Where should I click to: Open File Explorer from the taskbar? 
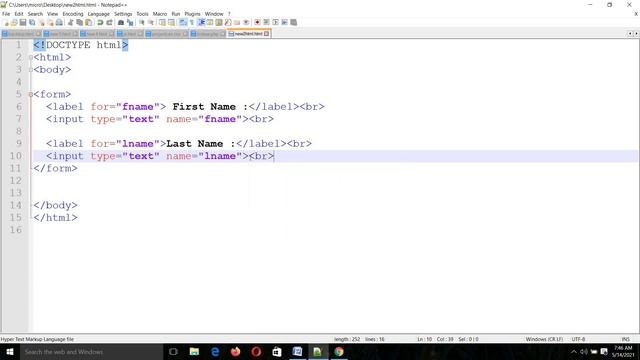194,351
